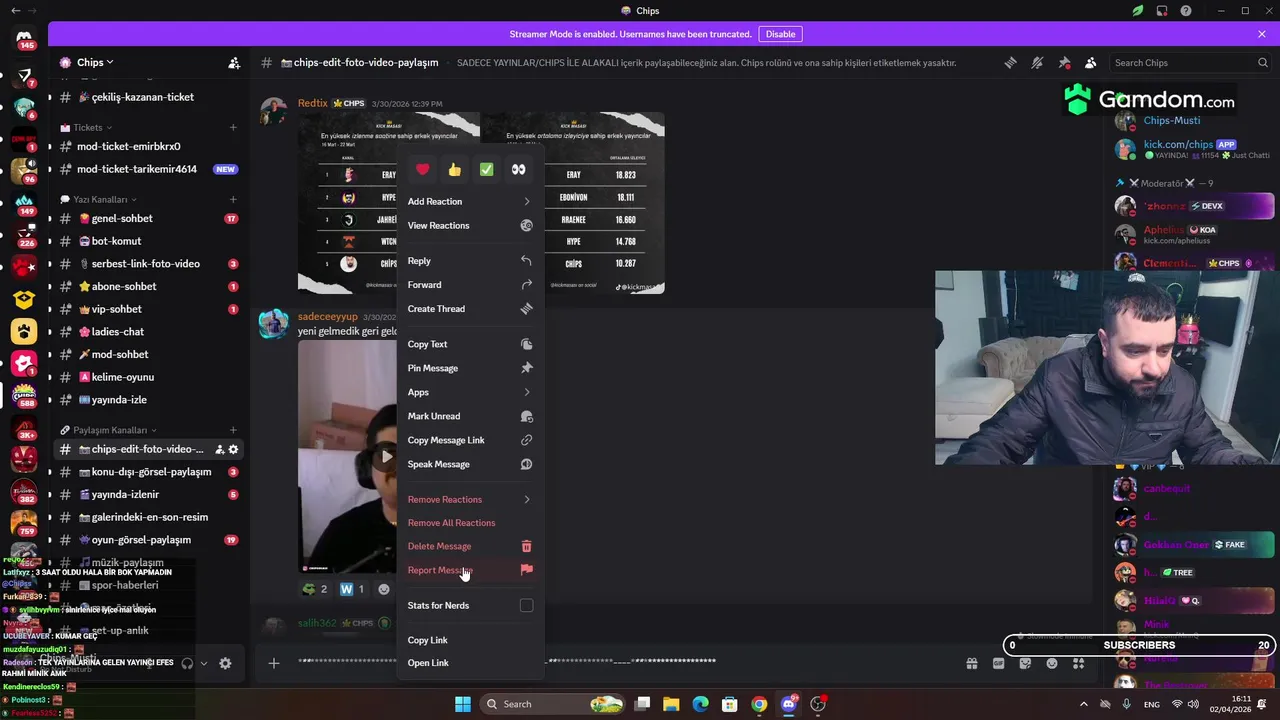Open the leaderboard image by Redtix

pos(481,204)
